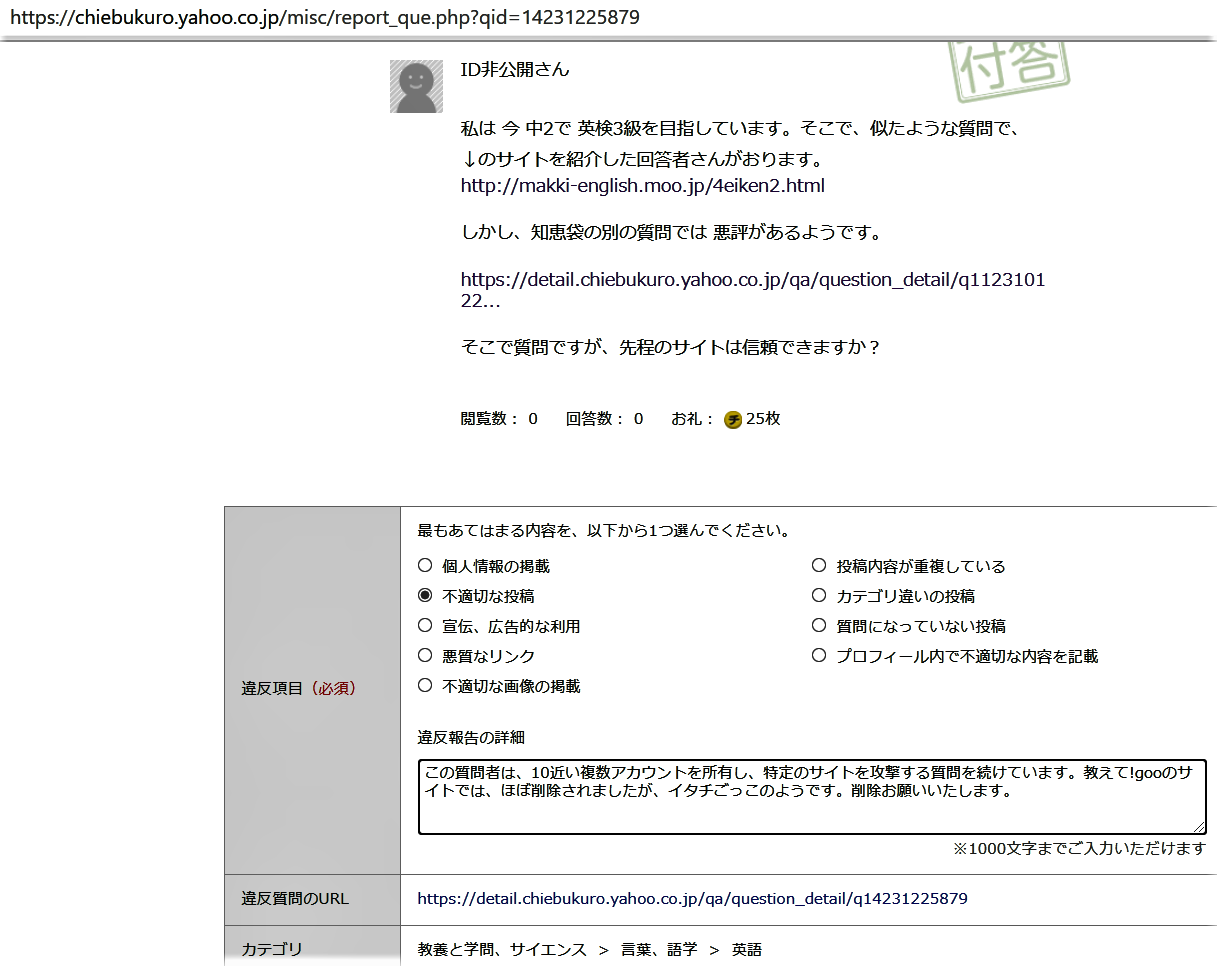
Task: Choose 不適切な画像の掲載 radio button
Action: point(425,686)
